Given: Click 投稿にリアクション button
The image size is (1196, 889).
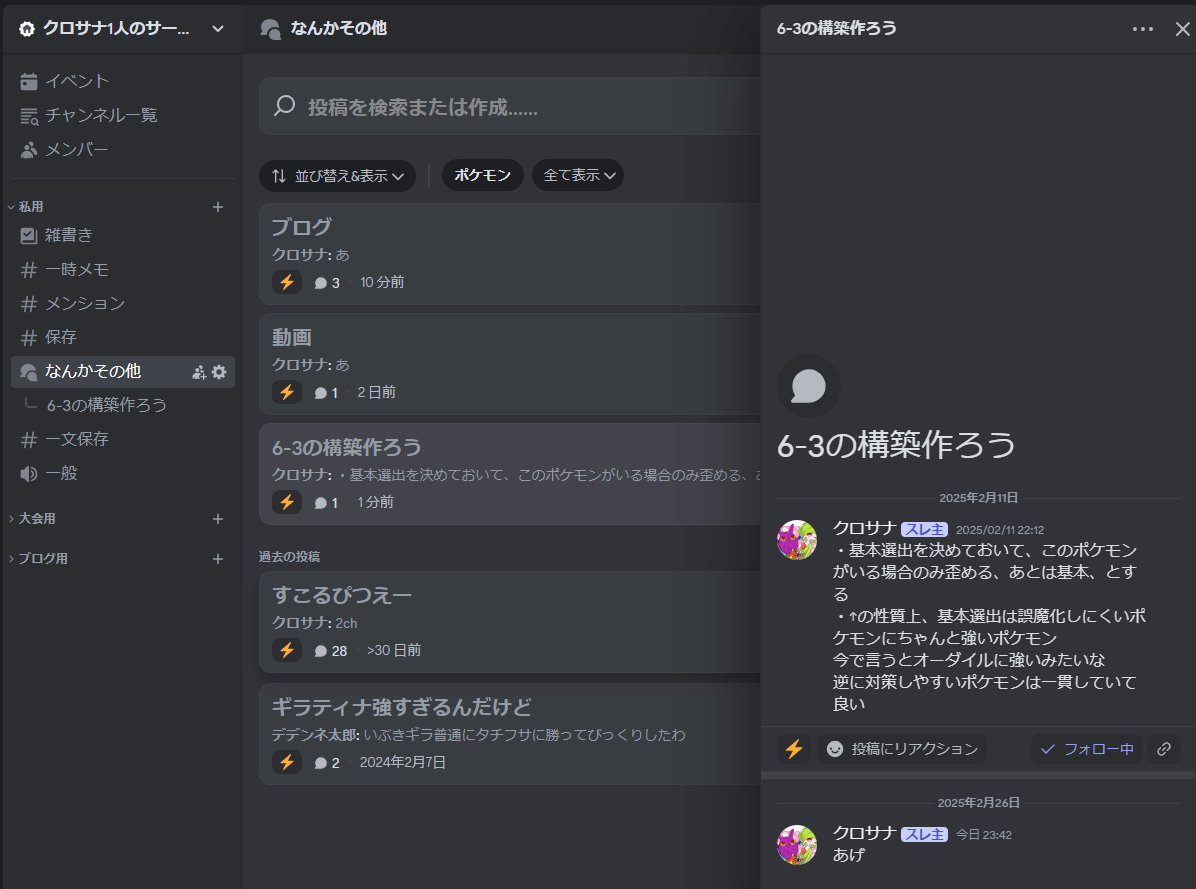Looking at the screenshot, I should tap(902, 749).
